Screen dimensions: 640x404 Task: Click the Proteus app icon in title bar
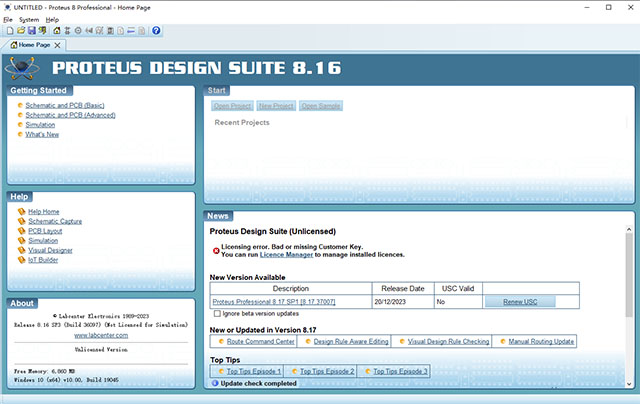(x=7, y=7)
